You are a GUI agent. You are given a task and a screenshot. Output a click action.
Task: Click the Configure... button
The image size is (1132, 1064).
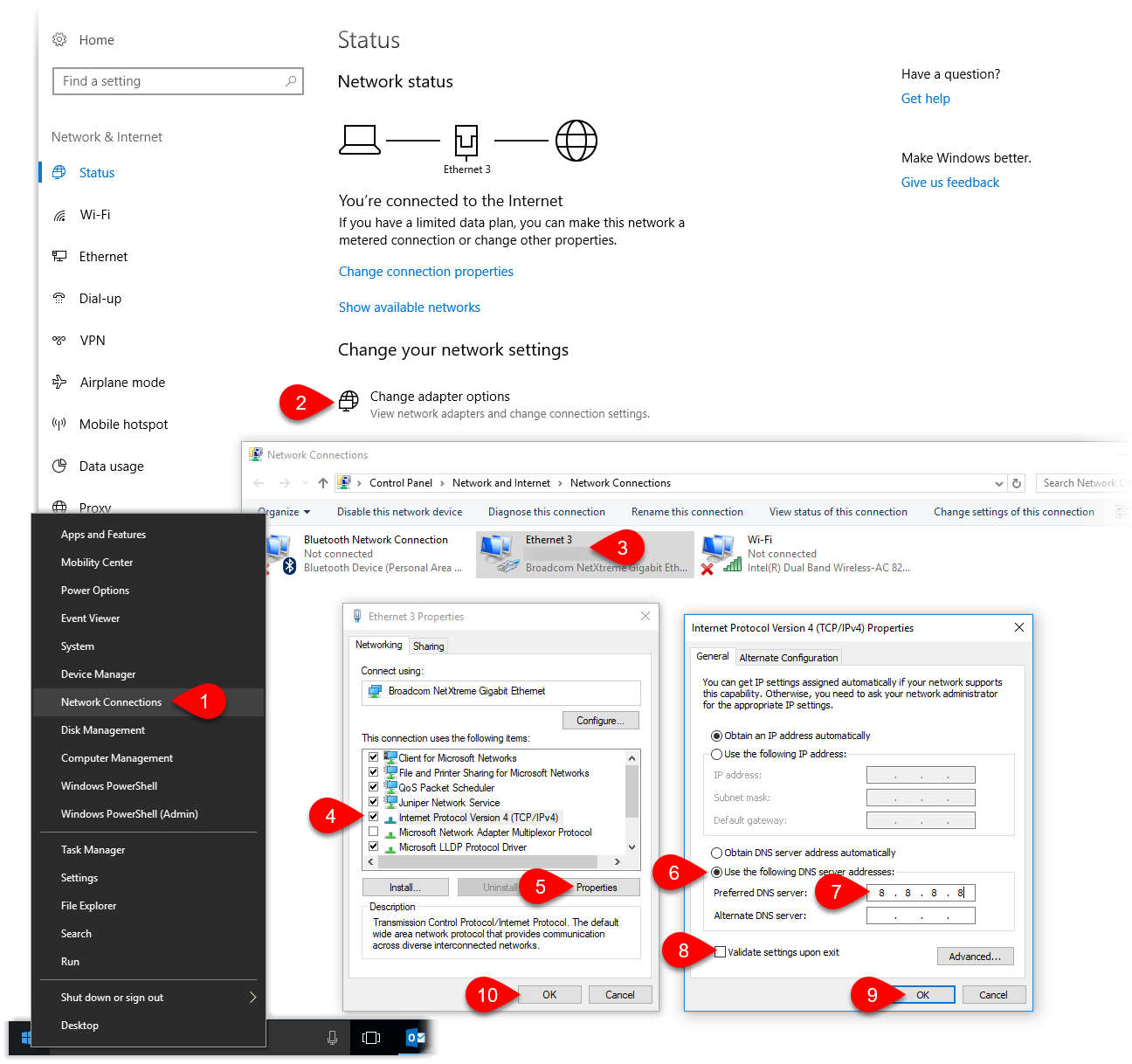pos(600,721)
